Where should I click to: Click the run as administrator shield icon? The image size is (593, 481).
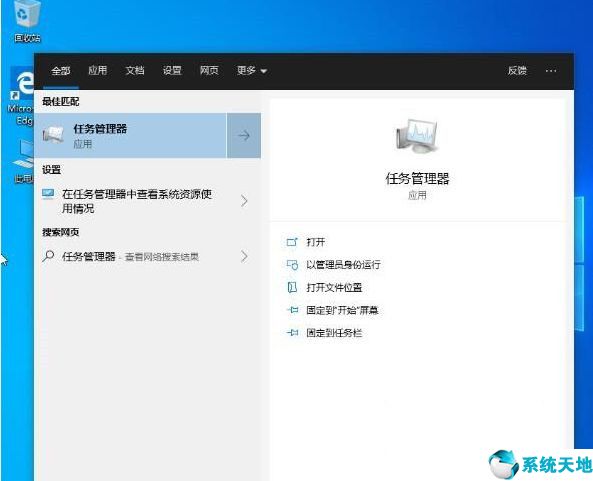(292, 265)
